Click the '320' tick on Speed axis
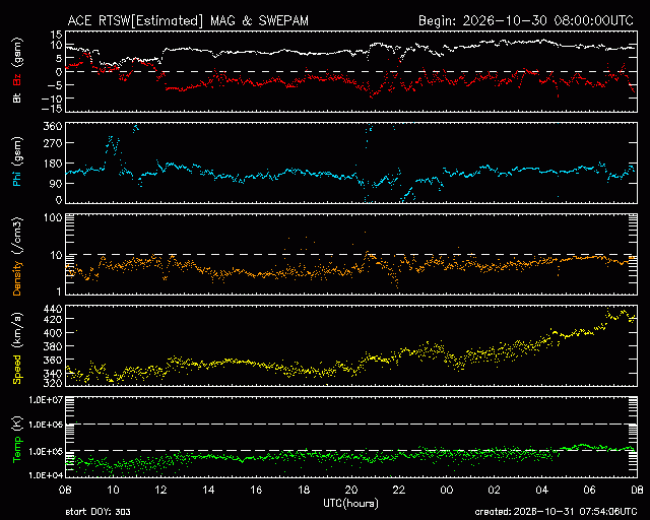Screen dimensions: 650x520 [x=53, y=382]
